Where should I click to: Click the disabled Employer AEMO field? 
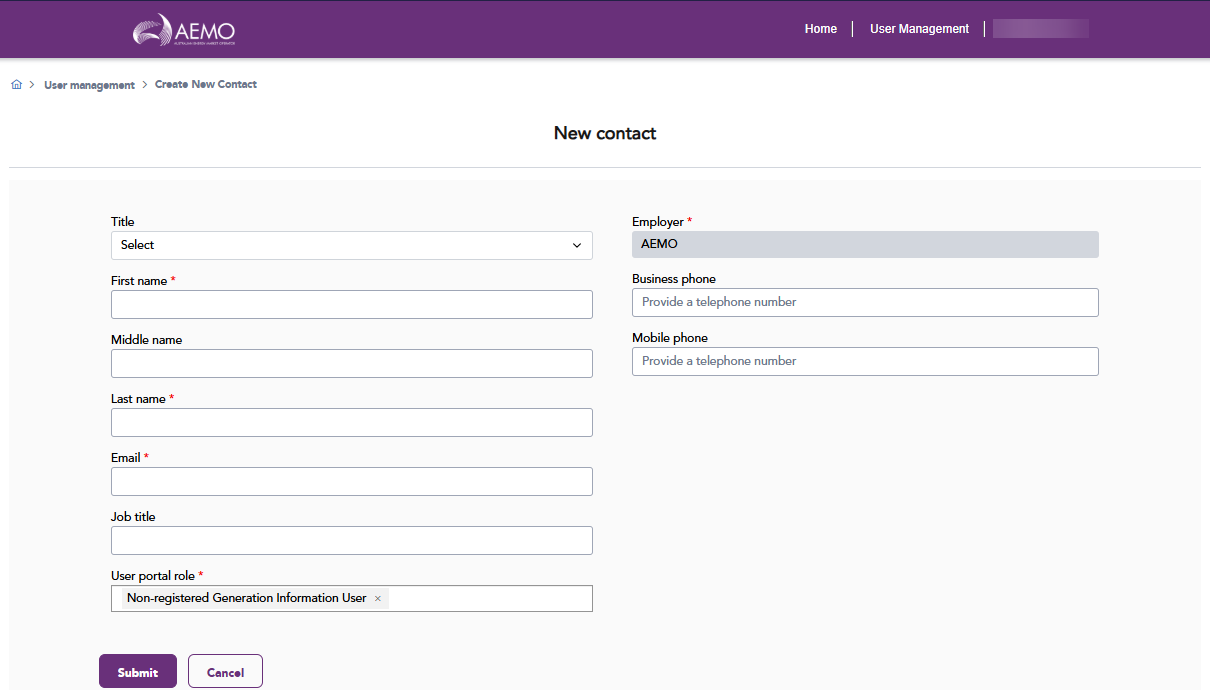pyautogui.click(x=865, y=245)
